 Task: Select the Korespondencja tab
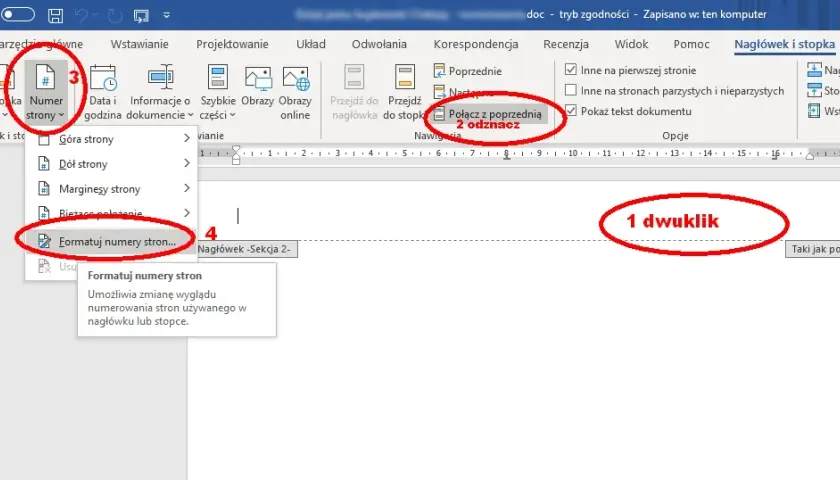click(x=476, y=44)
